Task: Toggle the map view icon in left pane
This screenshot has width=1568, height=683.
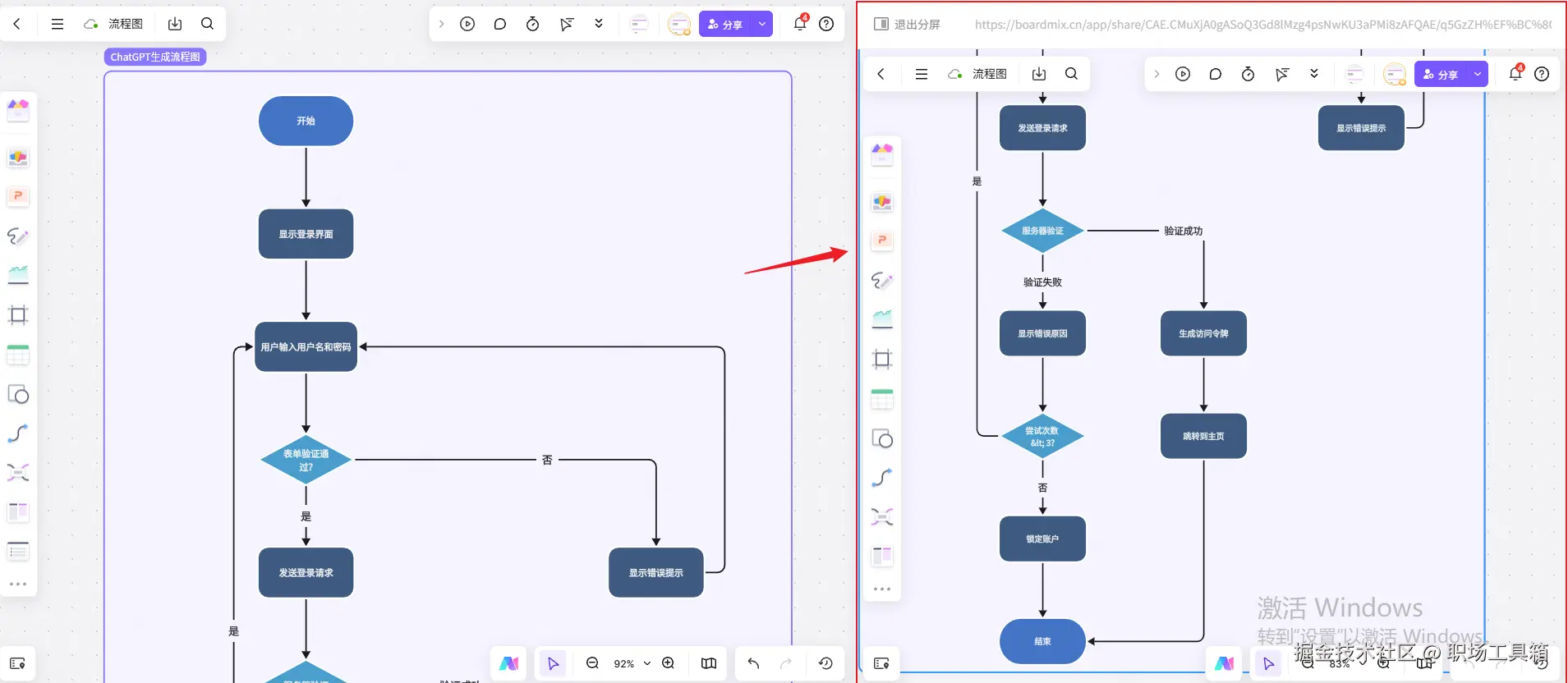Action: (x=709, y=663)
